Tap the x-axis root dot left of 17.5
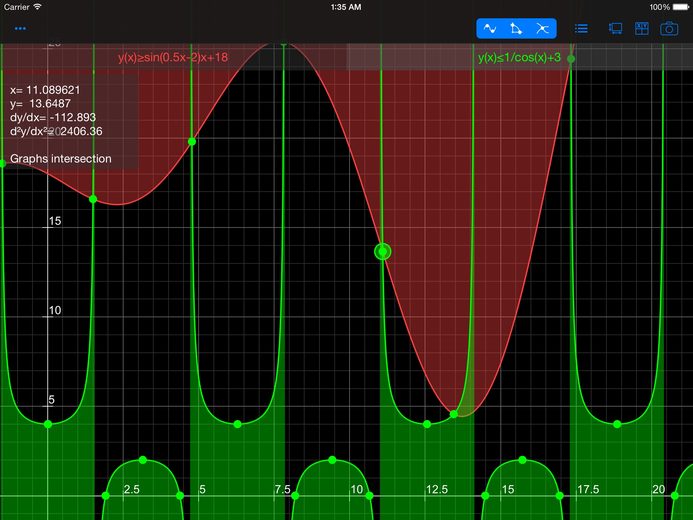The image size is (693, 520). pos(560,496)
